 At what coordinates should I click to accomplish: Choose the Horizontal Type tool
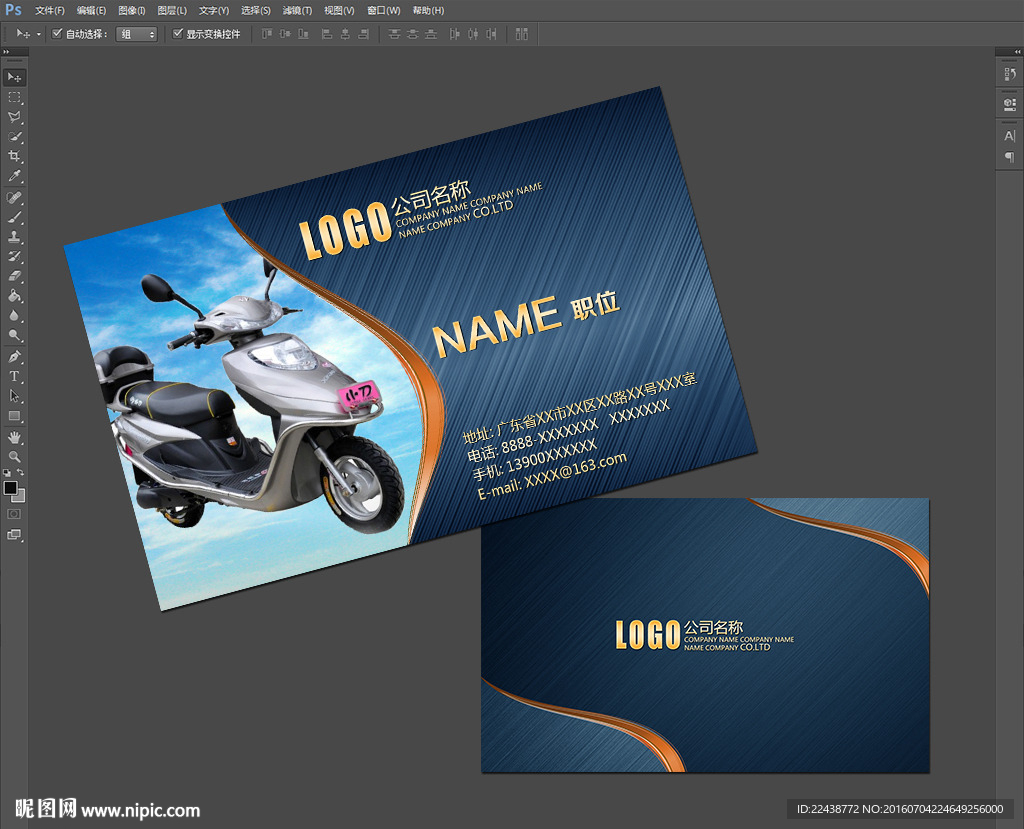pos(14,376)
